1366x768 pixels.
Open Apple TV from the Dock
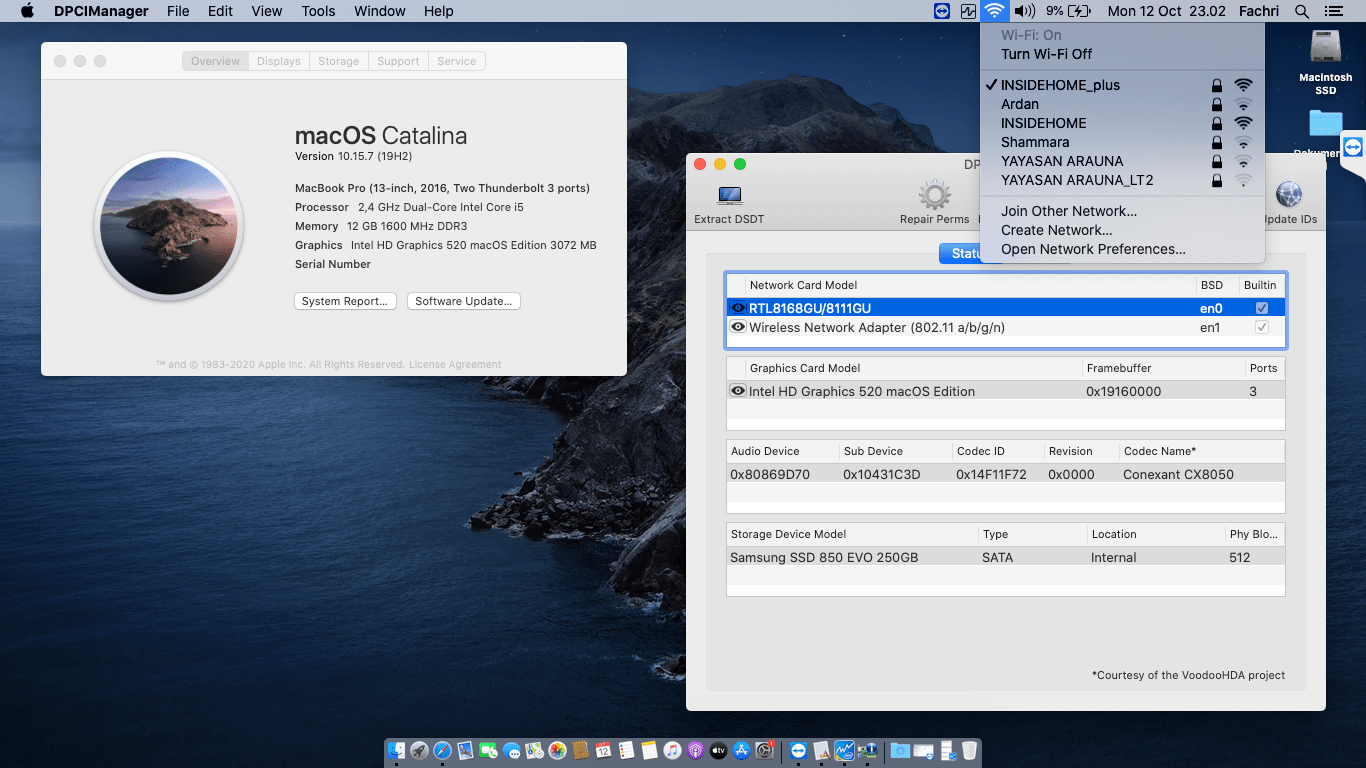tap(718, 750)
